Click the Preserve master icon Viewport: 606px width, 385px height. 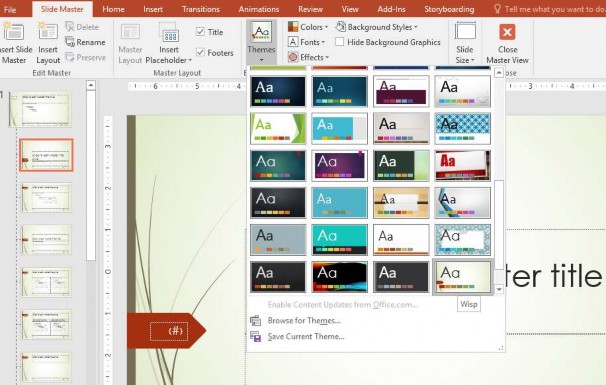pyautogui.click(x=70, y=57)
